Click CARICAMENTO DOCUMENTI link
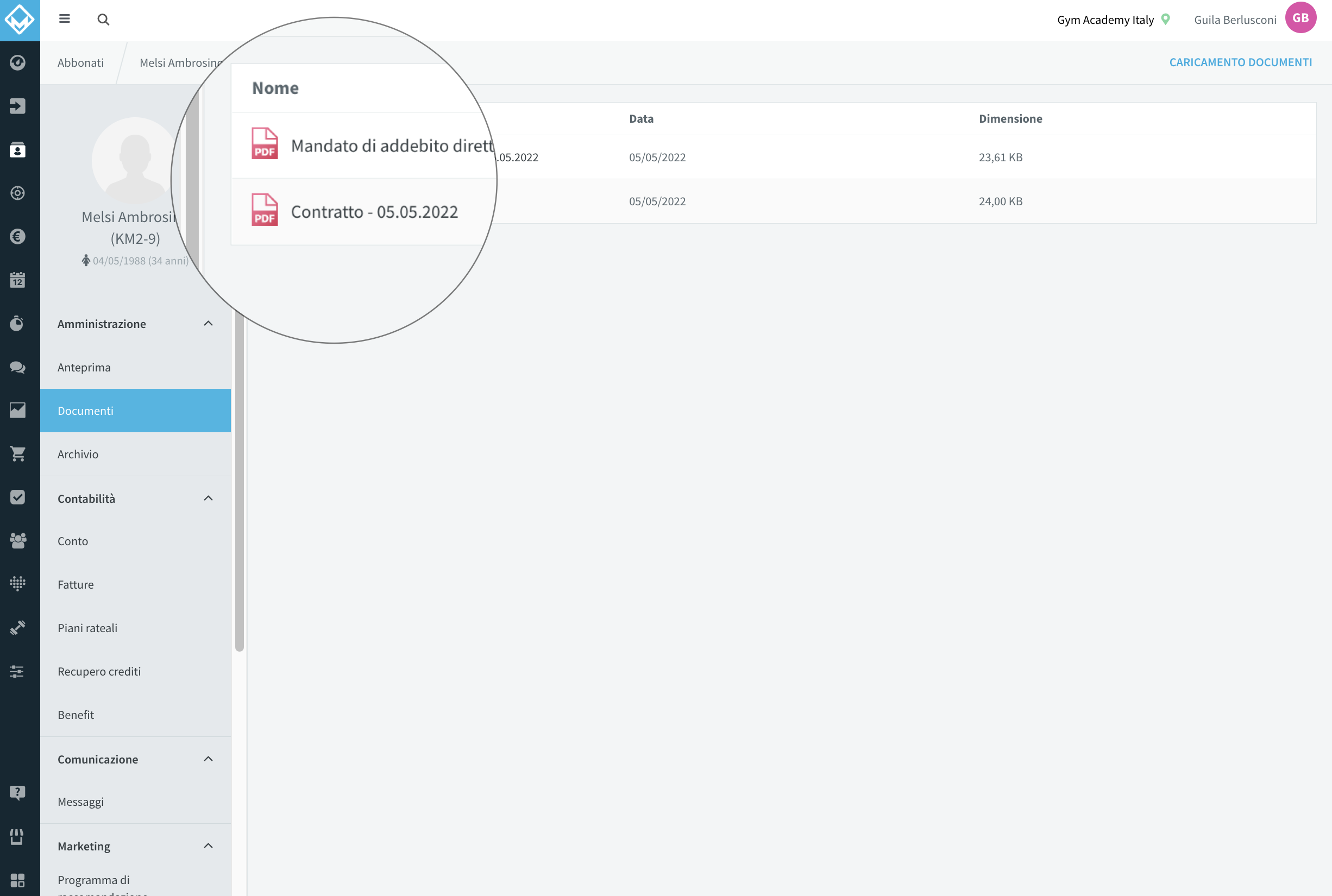The height and width of the screenshot is (896, 1332). [x=1241, y=62]
